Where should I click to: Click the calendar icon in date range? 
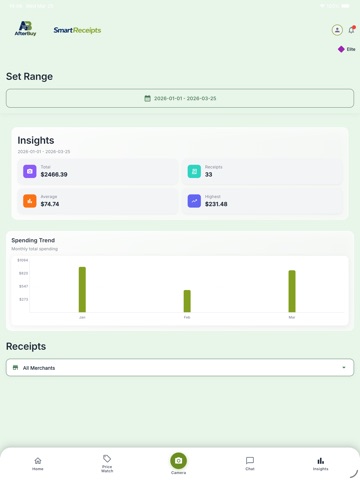(147, 98)
